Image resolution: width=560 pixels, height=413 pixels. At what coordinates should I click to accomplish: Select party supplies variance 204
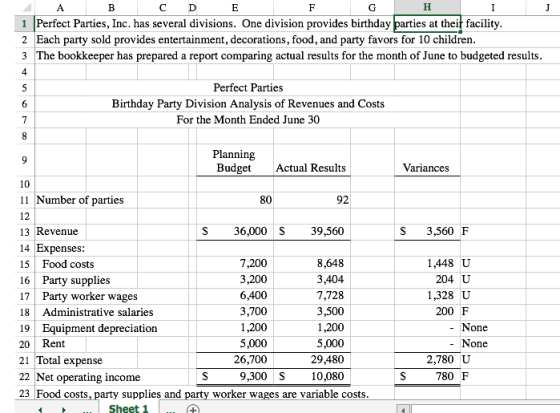(427, 279)
